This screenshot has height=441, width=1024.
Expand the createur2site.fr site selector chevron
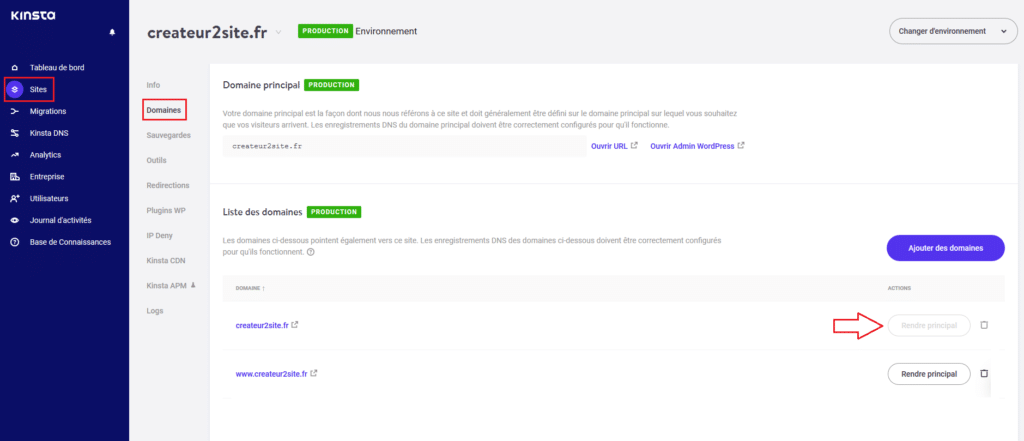[278, 32]
